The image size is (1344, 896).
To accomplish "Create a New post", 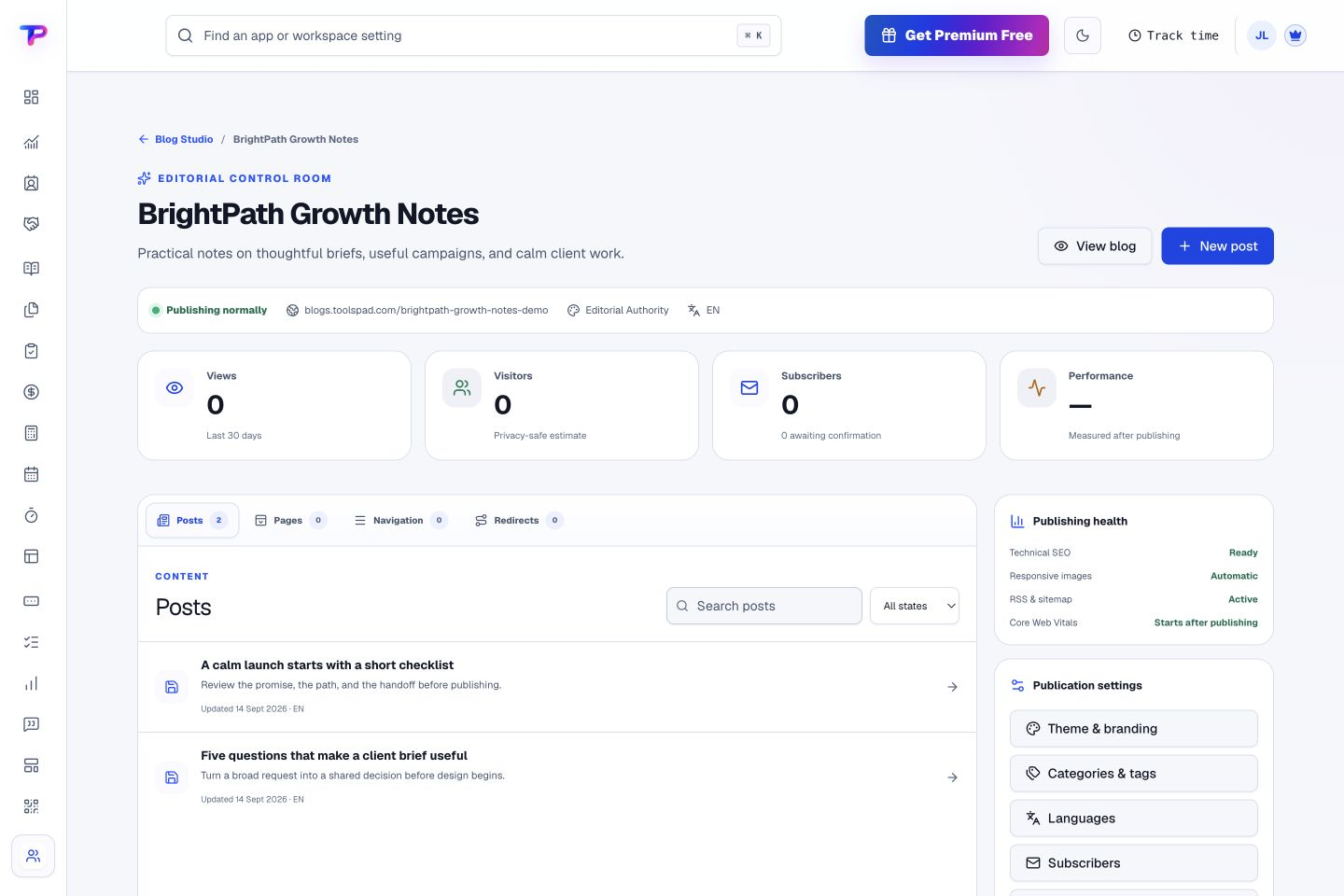I will pyautogui.click(x=1217, y=246).
